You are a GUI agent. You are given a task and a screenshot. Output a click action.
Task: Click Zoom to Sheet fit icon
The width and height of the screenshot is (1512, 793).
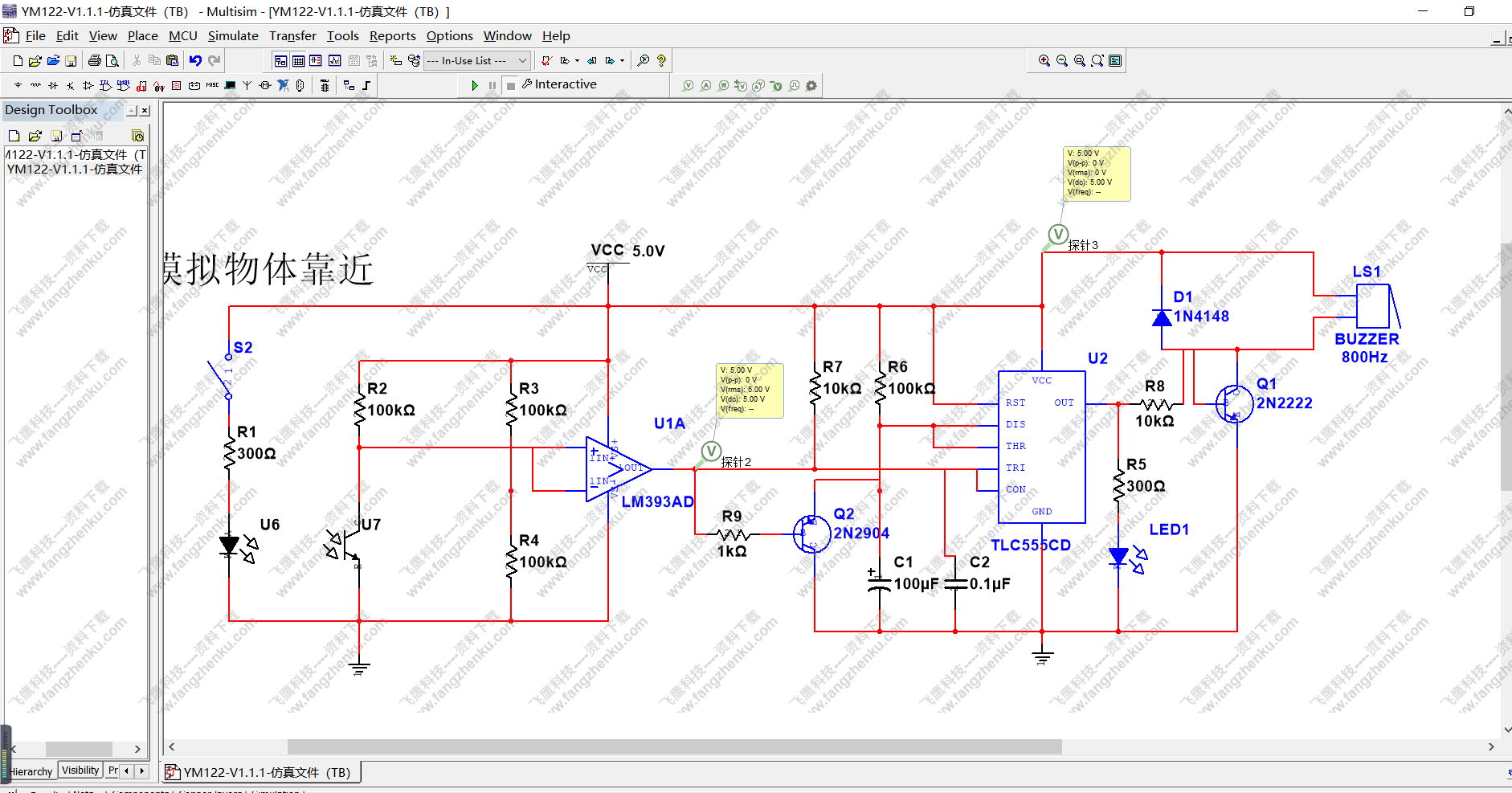(1097, 61)
